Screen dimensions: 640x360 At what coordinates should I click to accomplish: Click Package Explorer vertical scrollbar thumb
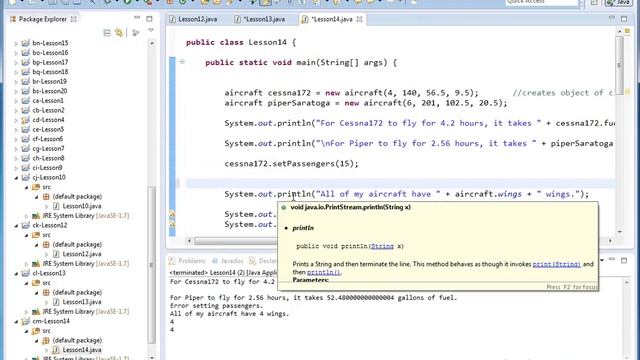(x=151, y=264)
